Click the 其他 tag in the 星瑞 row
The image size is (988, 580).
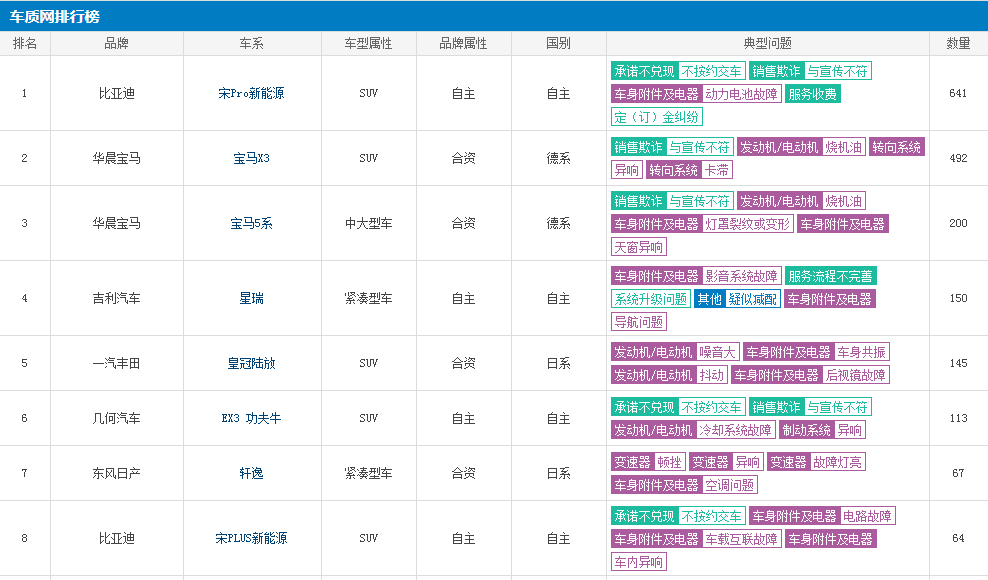709,299
